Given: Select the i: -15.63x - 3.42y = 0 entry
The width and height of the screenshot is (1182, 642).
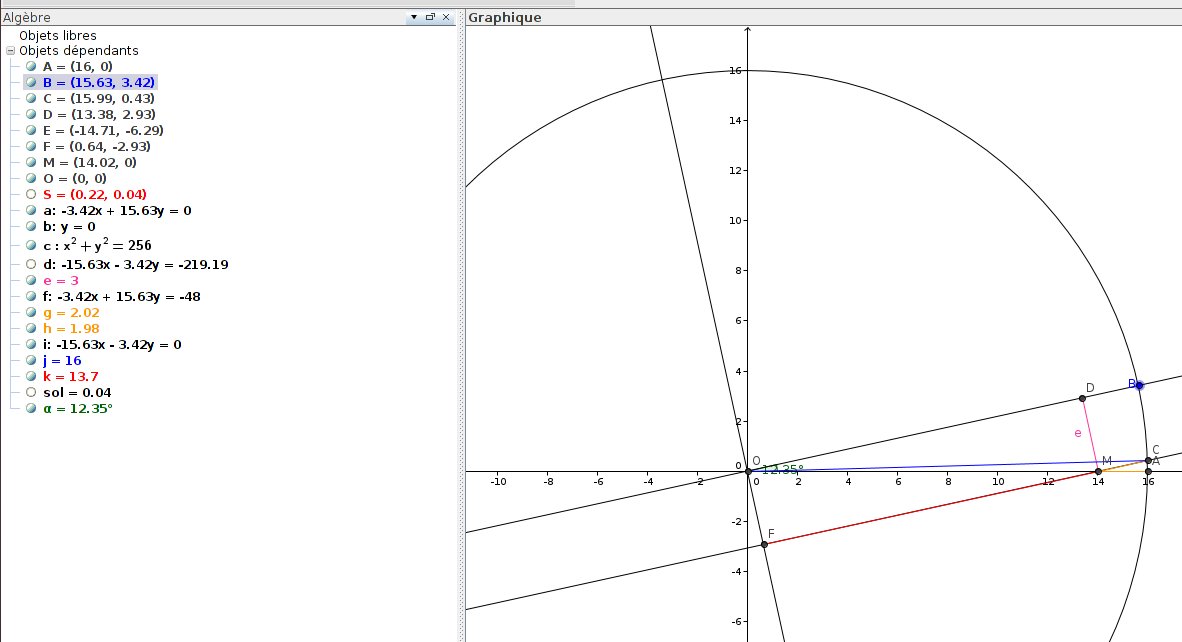Looking at the screenshot, I should (112, 344).
